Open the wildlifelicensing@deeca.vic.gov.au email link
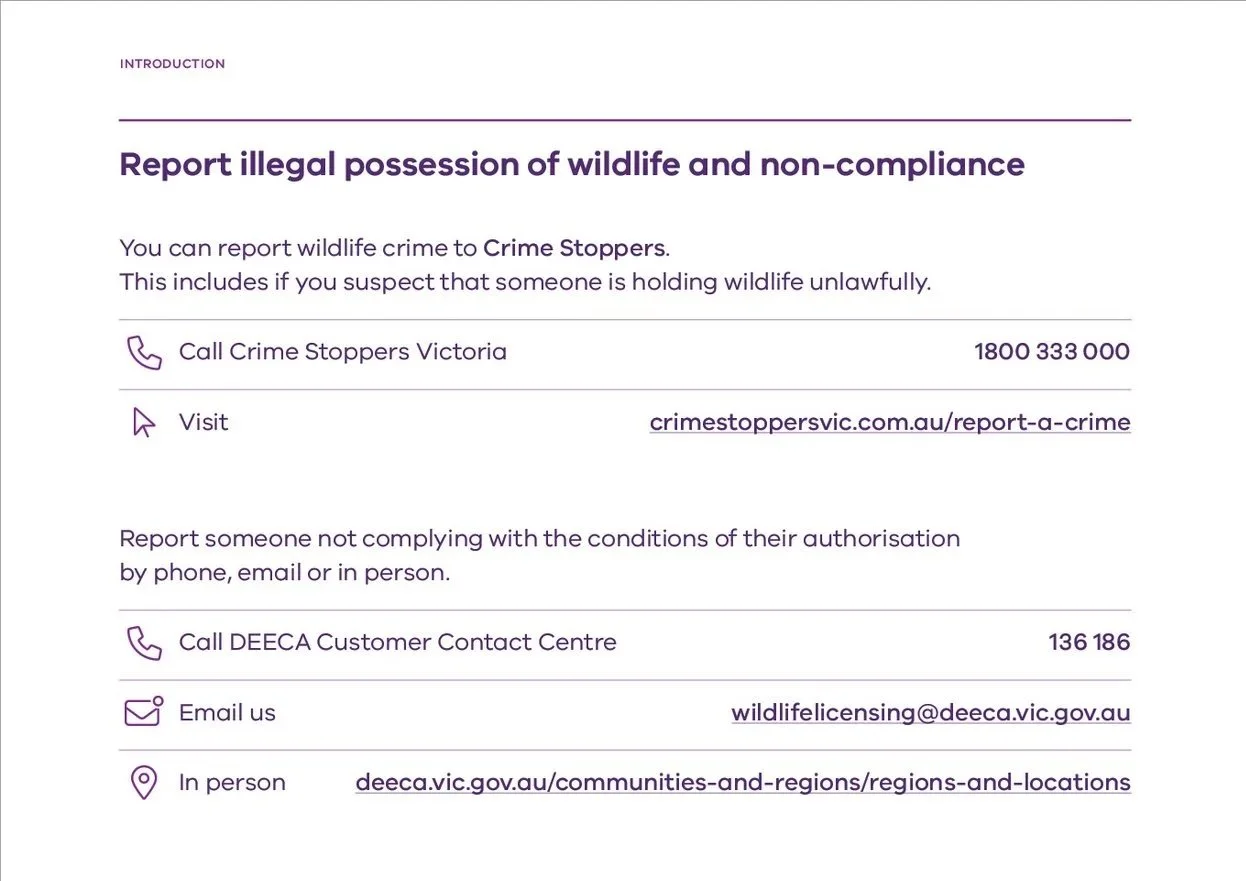1246x881 pixels. [x=931, y=713]
